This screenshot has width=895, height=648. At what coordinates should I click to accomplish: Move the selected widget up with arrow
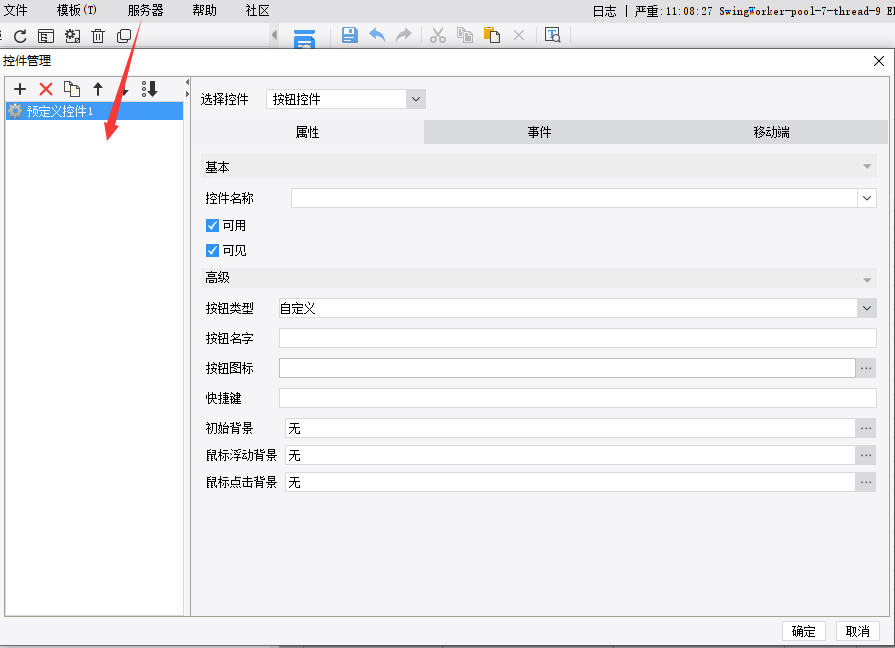click(98, 89)
